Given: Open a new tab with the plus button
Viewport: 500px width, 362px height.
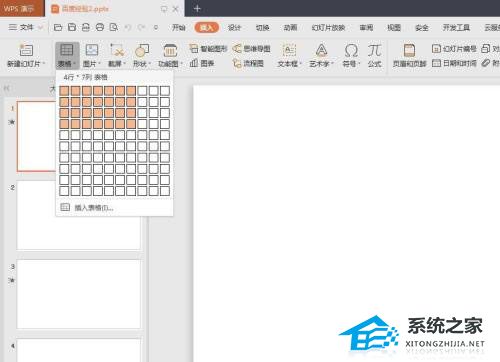Looking at the screenshot, I should click(x=197, y=8).
